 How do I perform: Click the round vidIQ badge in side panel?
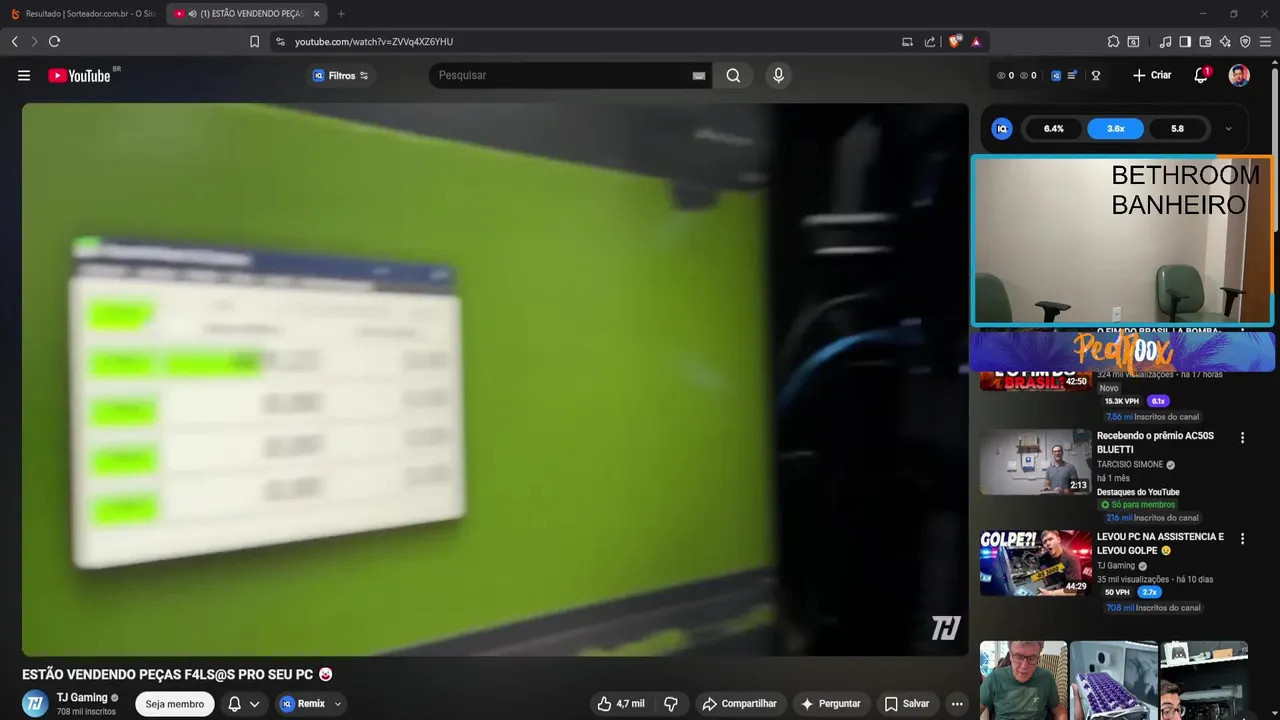coord(1002,129)
